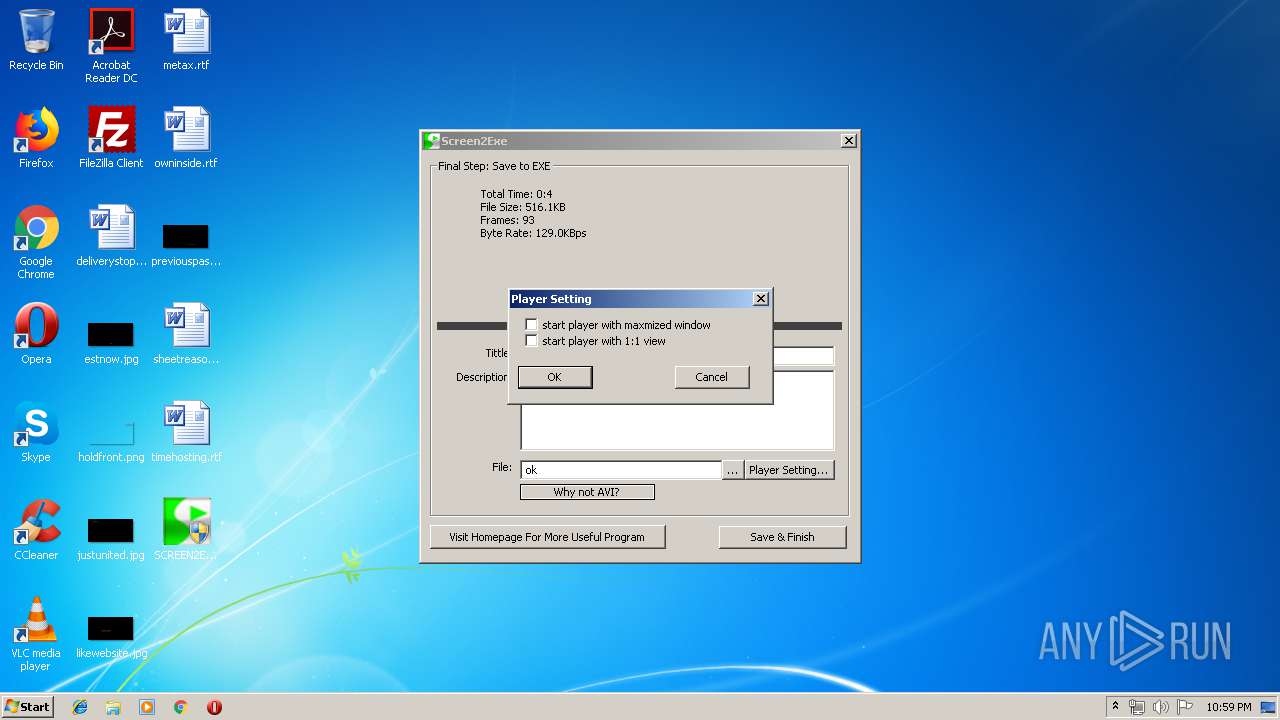Select the SCREEN2E executable desktop icon
1280x720 pixels.
(186, 530)
